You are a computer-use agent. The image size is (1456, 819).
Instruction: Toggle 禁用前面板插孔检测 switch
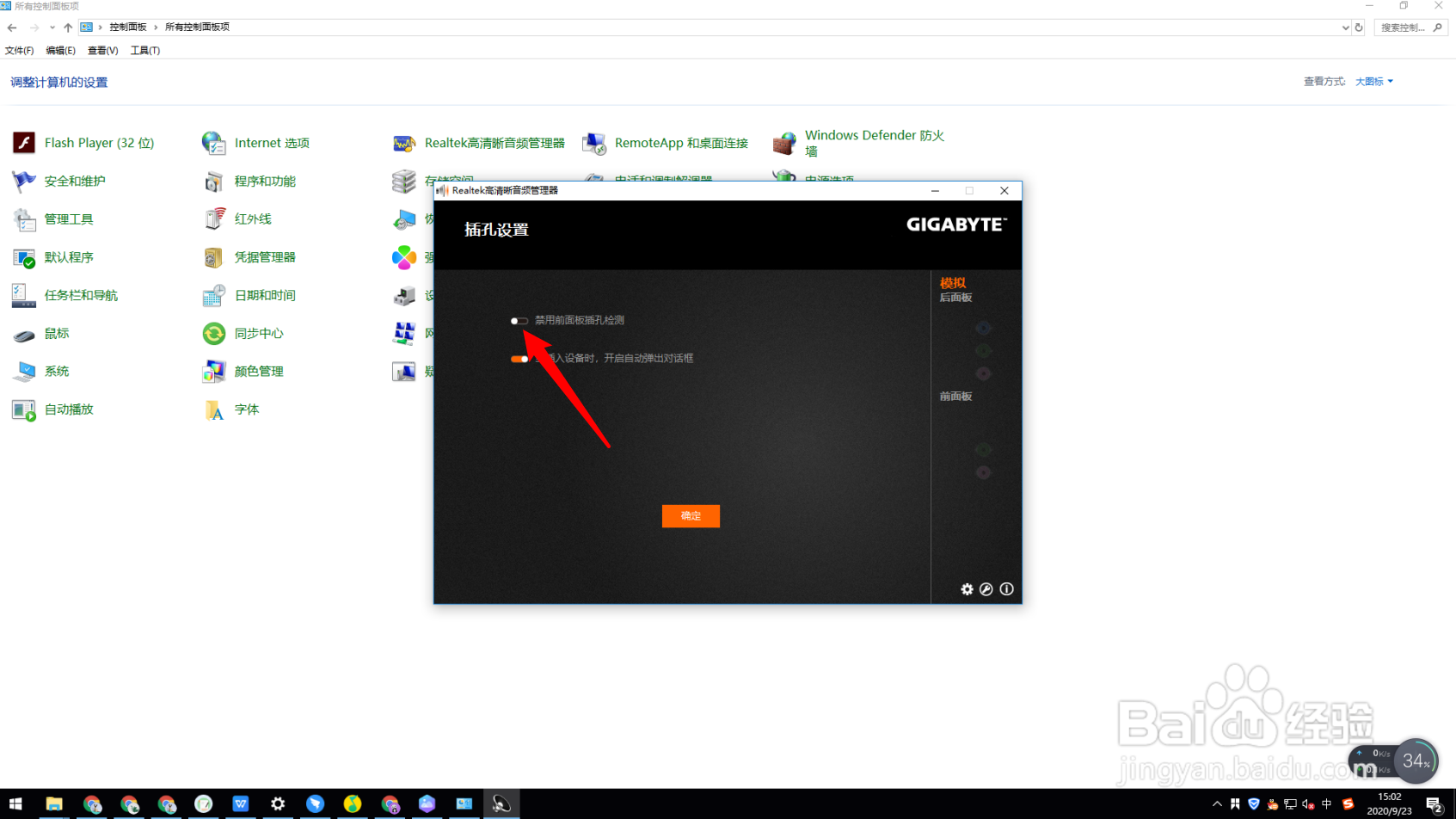click(x=519, y=321)
